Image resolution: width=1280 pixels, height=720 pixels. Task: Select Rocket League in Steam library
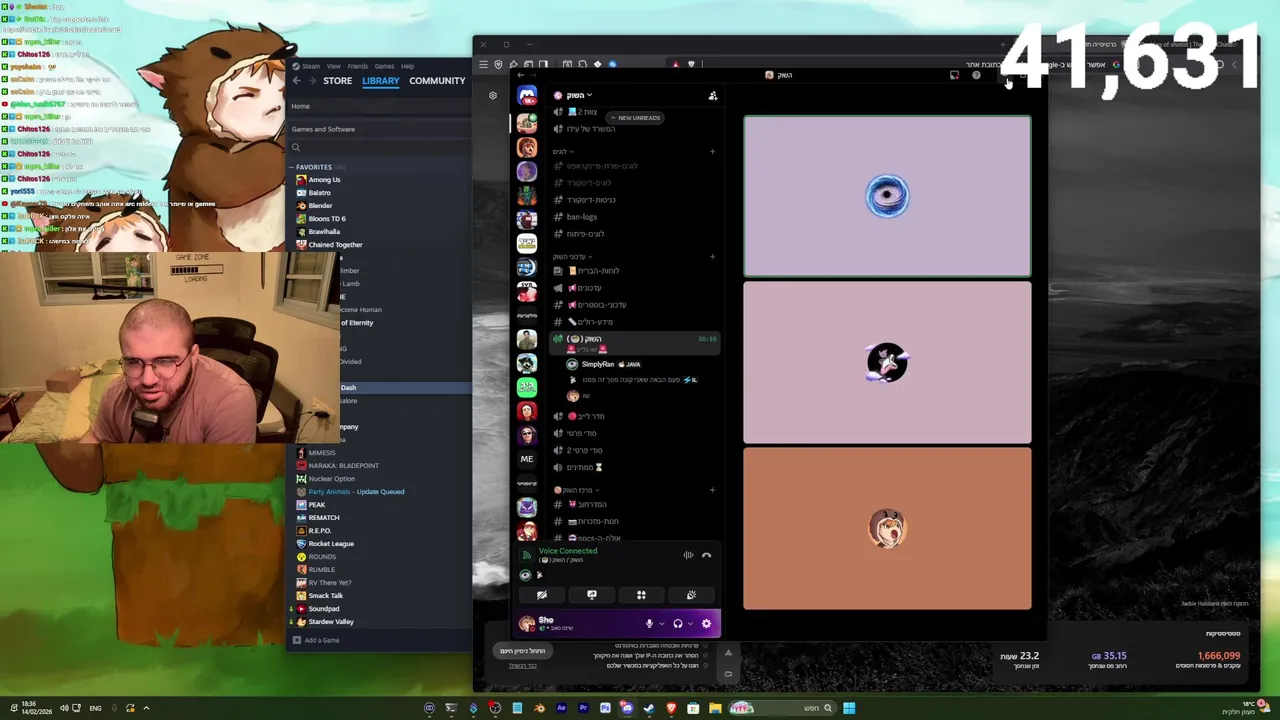pyautogui.click(x=331, y=544)
